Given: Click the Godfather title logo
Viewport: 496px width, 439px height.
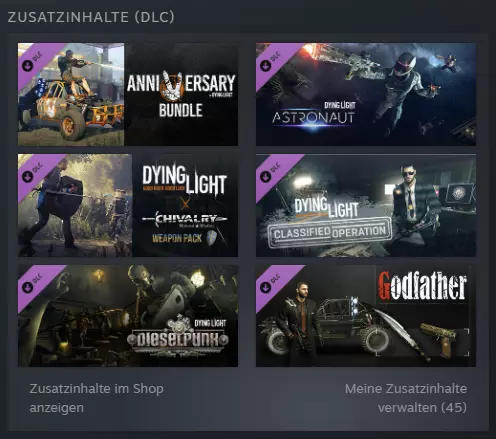Looking at the screenshot, I should click(x=422, y=286).
